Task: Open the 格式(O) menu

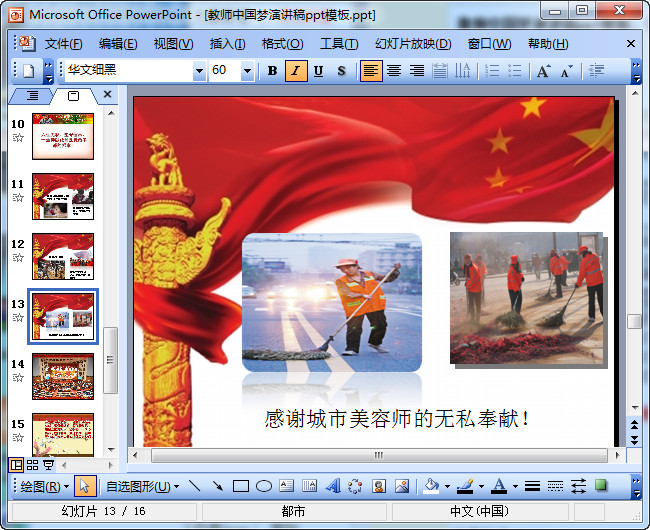Action: click(282, 44)
